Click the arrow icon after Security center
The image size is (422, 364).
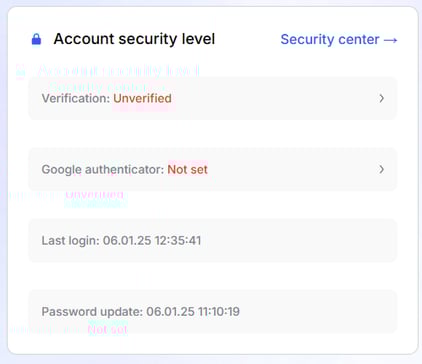pos(390,40)
